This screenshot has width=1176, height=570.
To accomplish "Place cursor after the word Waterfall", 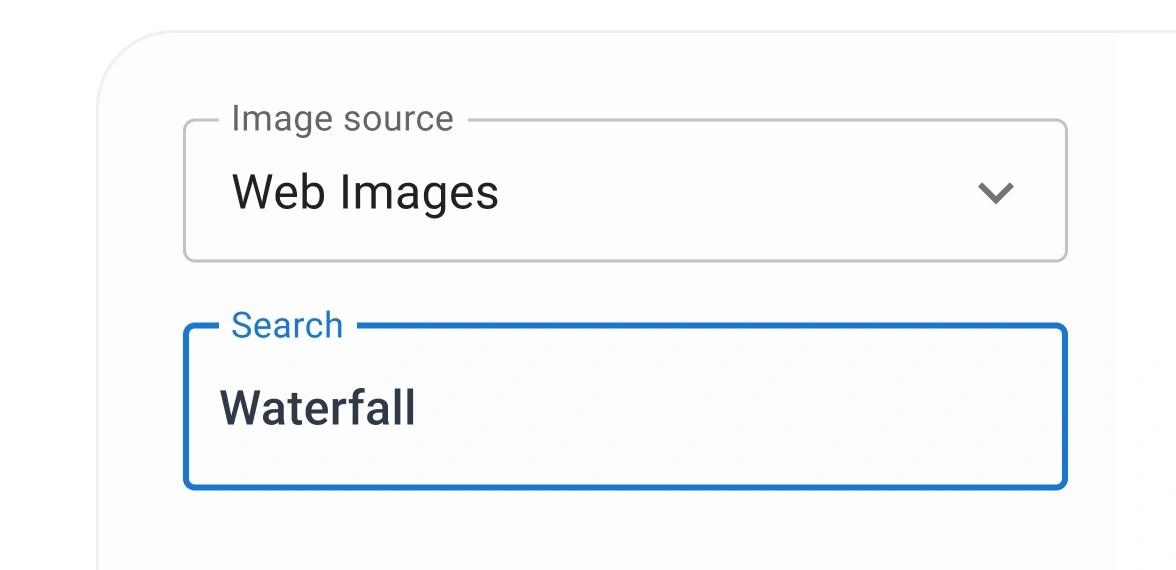I will [x=418, y=408].
